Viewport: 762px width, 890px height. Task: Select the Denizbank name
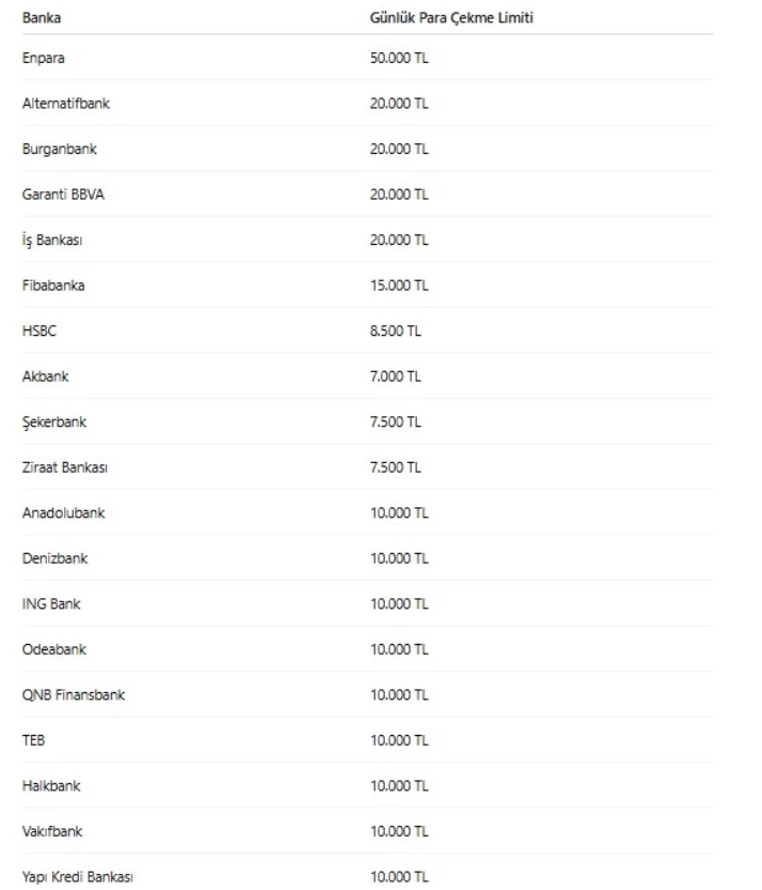tap(55, 558)
